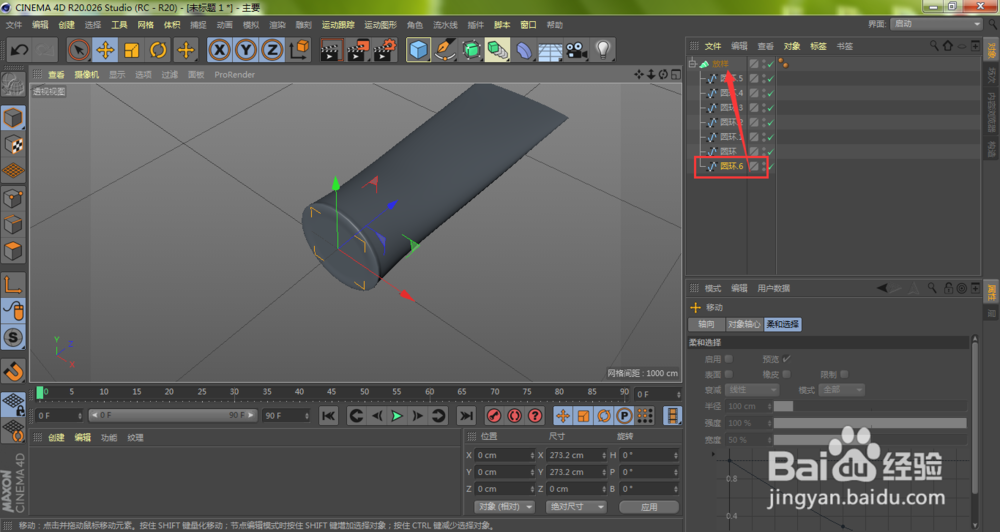Click the Undo arrow icon
This screenshot has width=1000, height=532.
pos(19,49)
